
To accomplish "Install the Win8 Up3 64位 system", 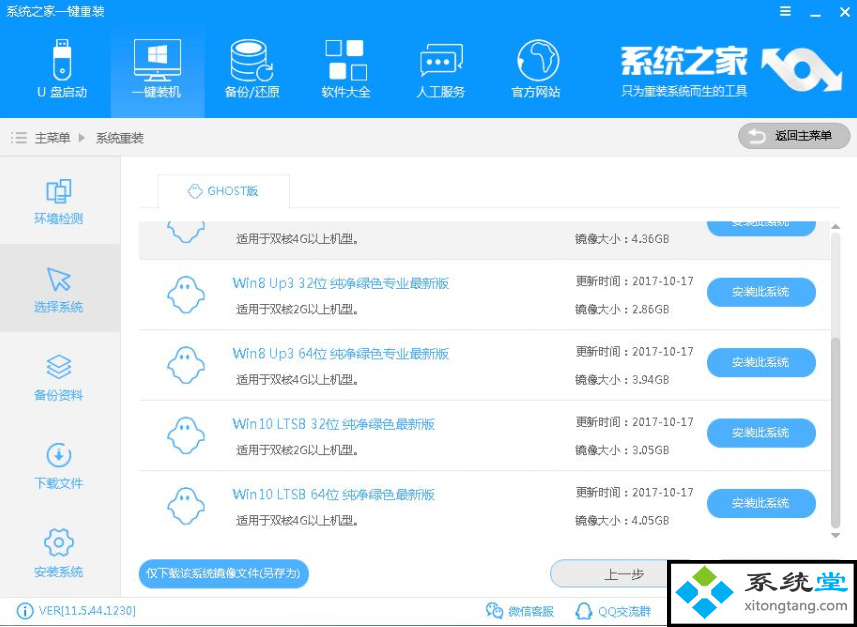I will click(x=761, y=362).
